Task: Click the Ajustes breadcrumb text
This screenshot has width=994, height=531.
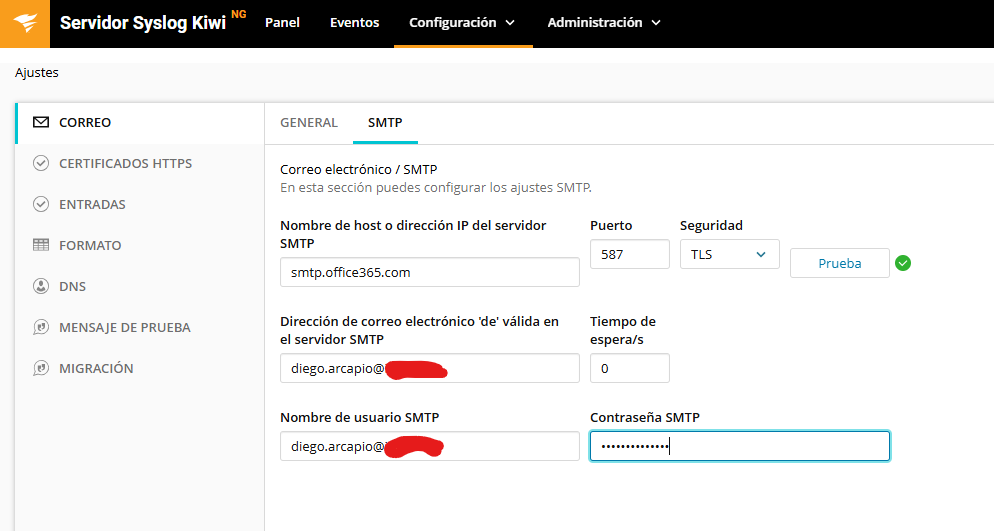Action: (x=37, y=73)
